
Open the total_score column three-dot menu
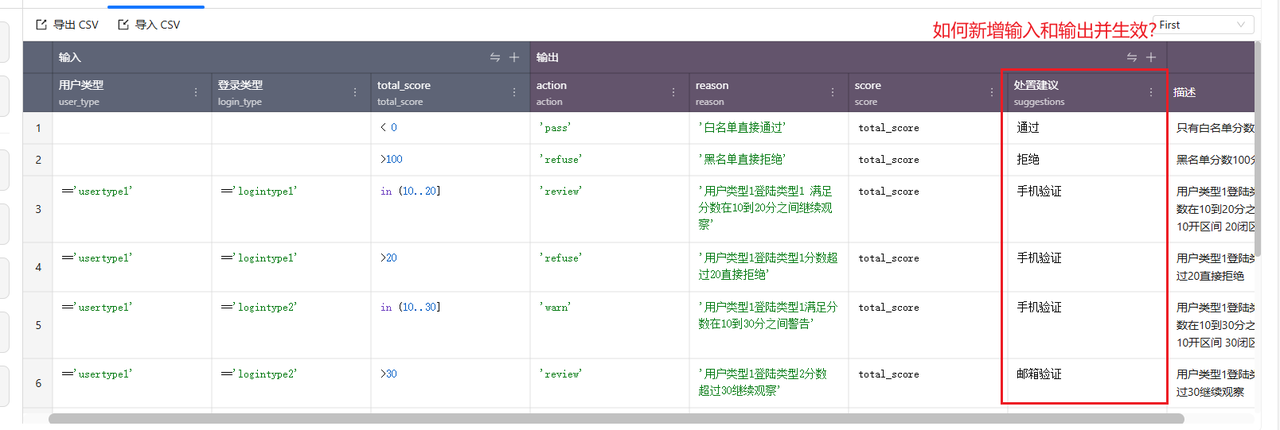(514, 92)
